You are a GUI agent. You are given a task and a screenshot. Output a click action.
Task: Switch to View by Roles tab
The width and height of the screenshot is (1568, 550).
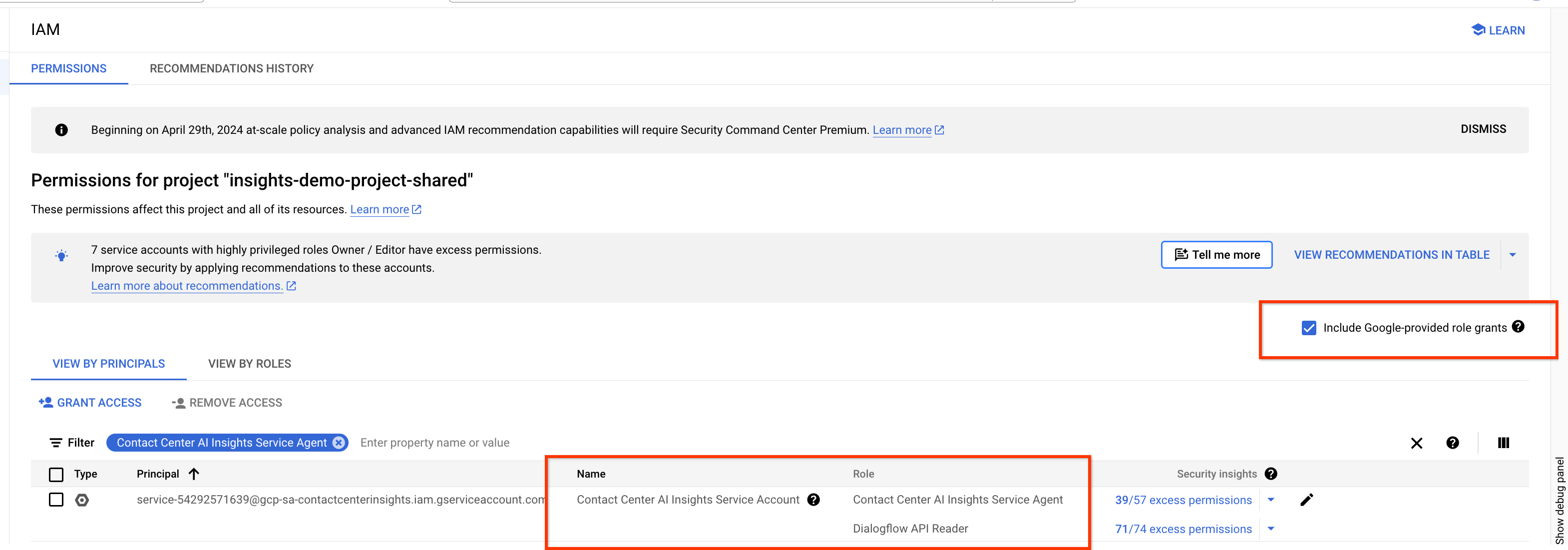click(x=250, y=364)
